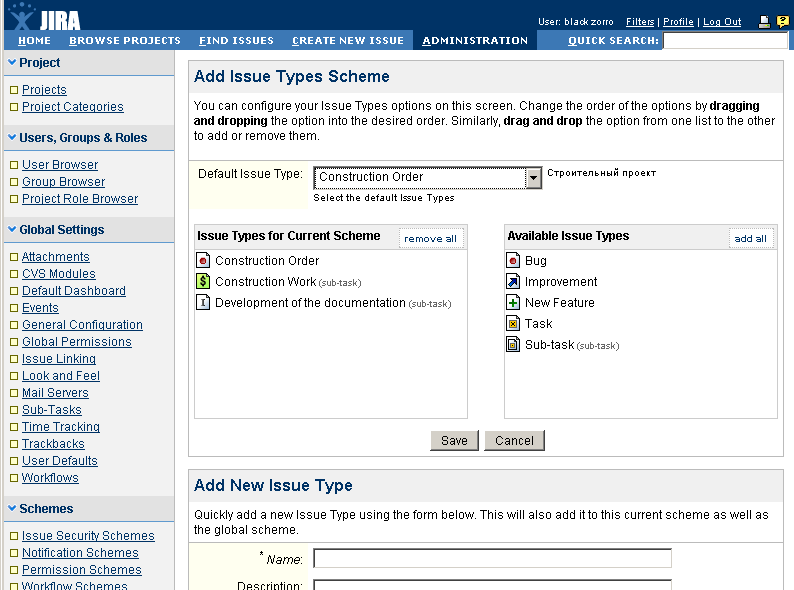
Task: Collapse the Project sidebar section
Action: (x=12, y=63)
